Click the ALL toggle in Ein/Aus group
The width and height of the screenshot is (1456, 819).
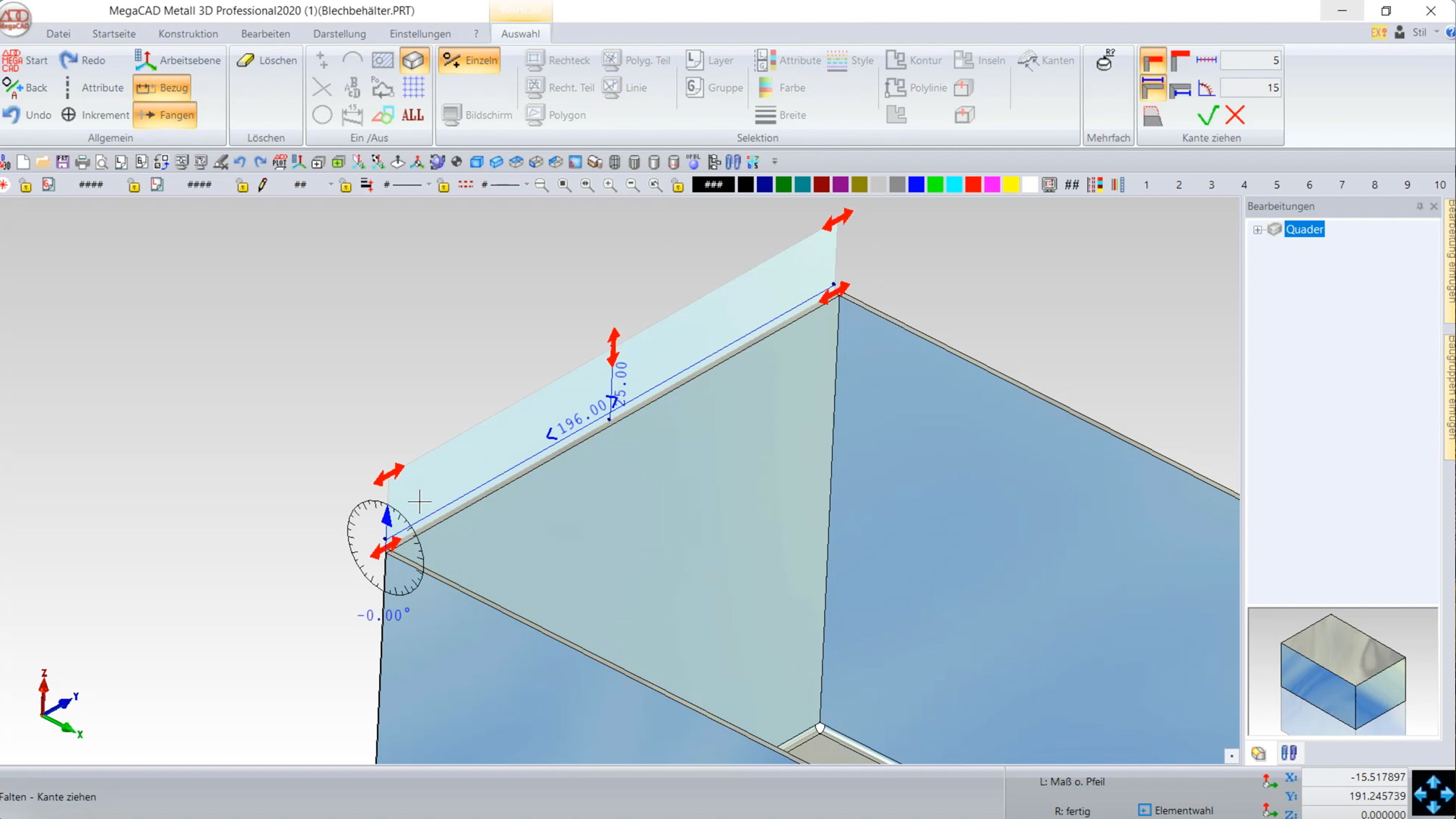[x=413, y=114]
